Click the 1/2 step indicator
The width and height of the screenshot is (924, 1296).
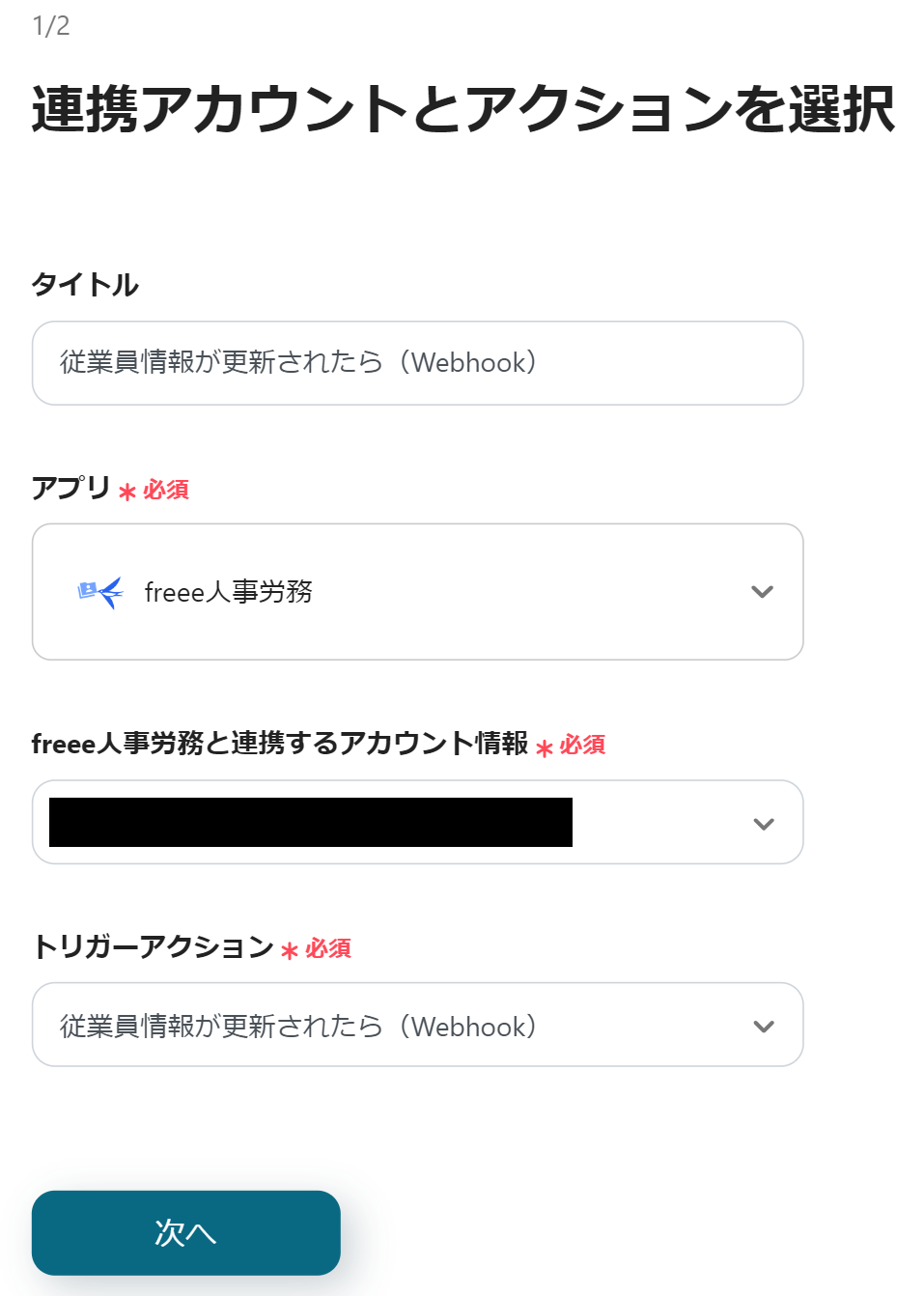coord(51,26)
